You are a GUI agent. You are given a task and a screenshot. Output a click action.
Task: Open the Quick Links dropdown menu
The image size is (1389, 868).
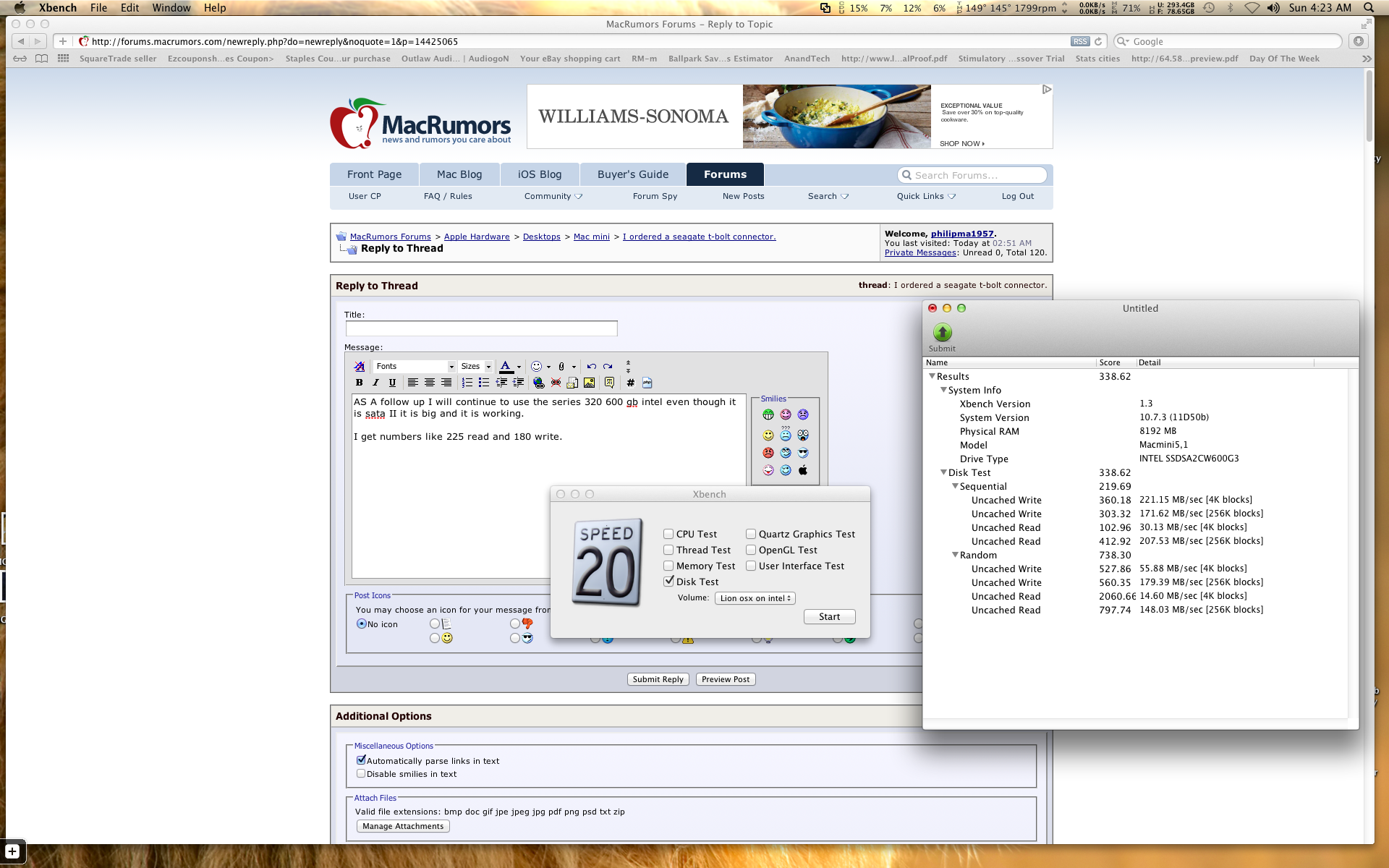(926, 196)
